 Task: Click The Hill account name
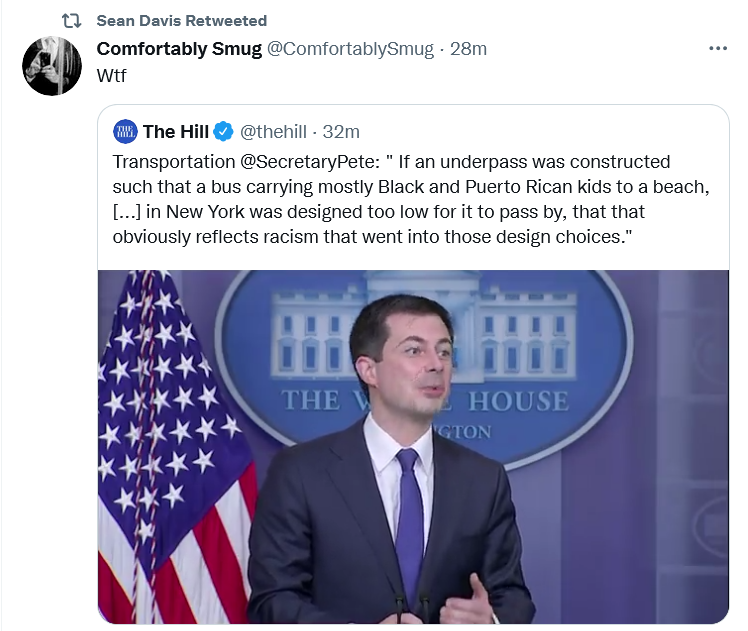[x=176, y=132]
